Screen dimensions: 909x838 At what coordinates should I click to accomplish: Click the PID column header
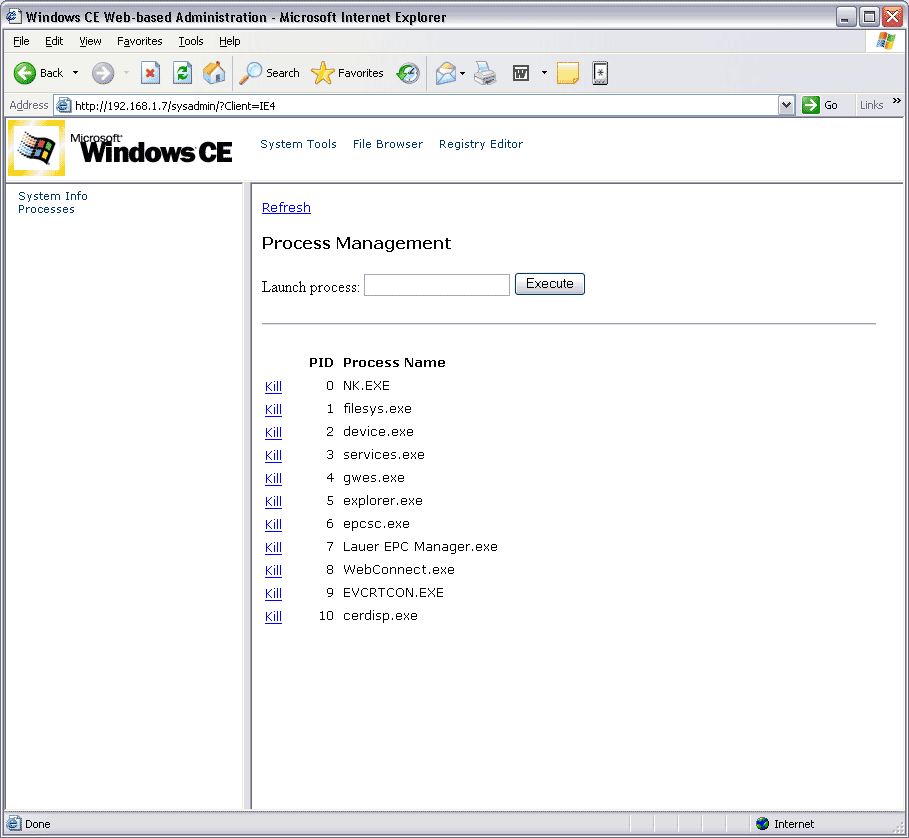(x=321, y=363)
